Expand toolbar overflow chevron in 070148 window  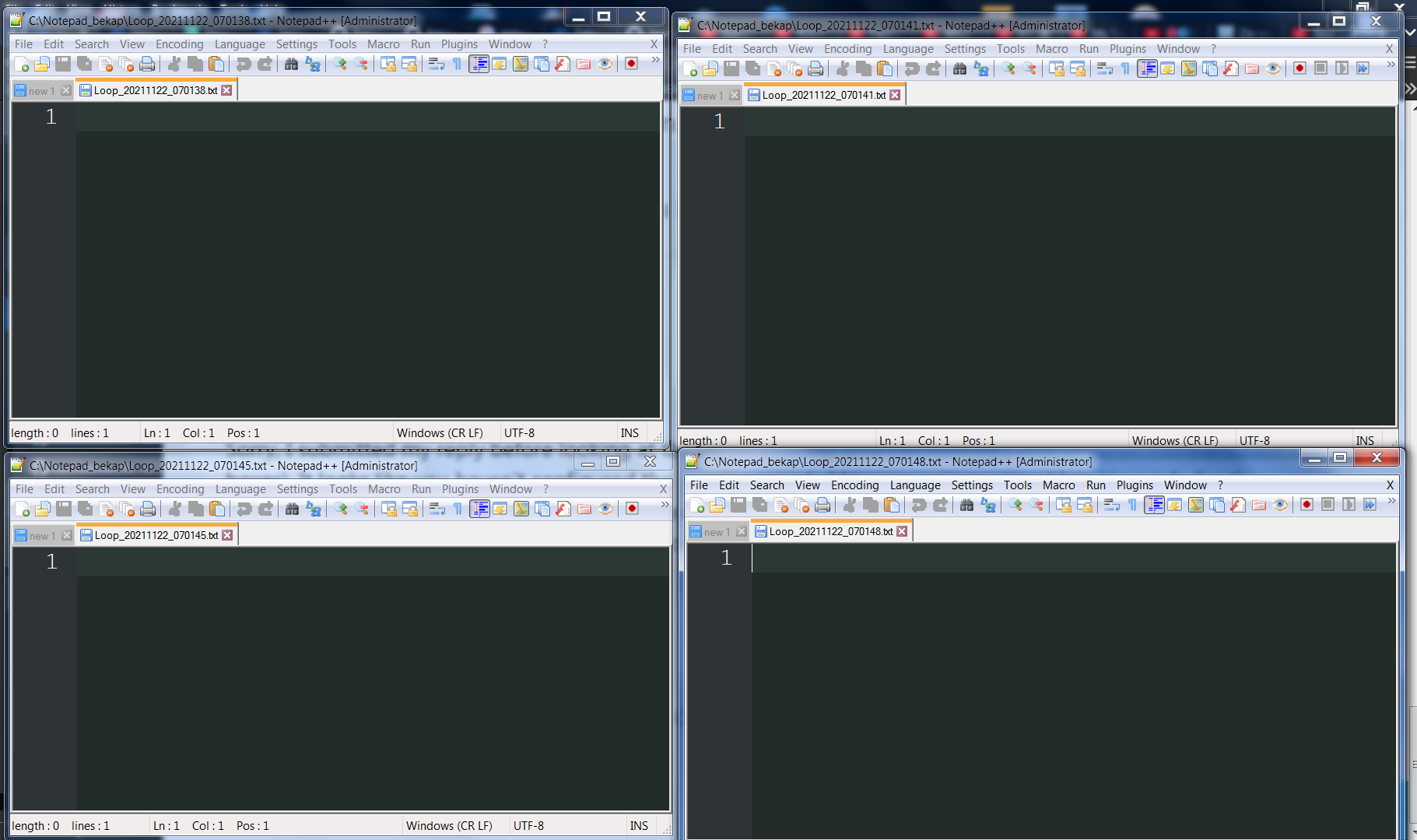click(x=1392, y=501)
